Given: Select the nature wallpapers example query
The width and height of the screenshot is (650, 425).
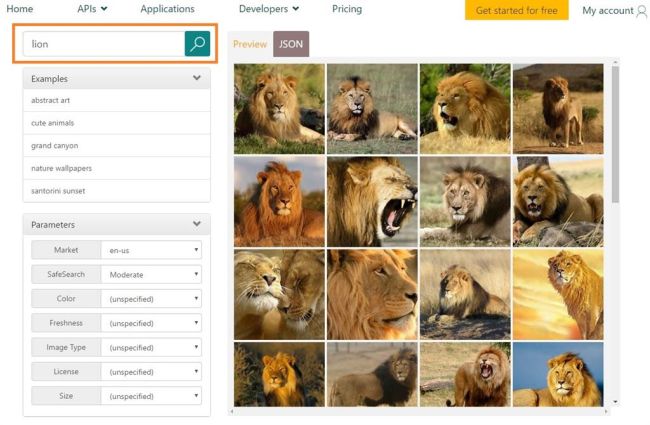Looking at the screenshot, I should 116,168.
